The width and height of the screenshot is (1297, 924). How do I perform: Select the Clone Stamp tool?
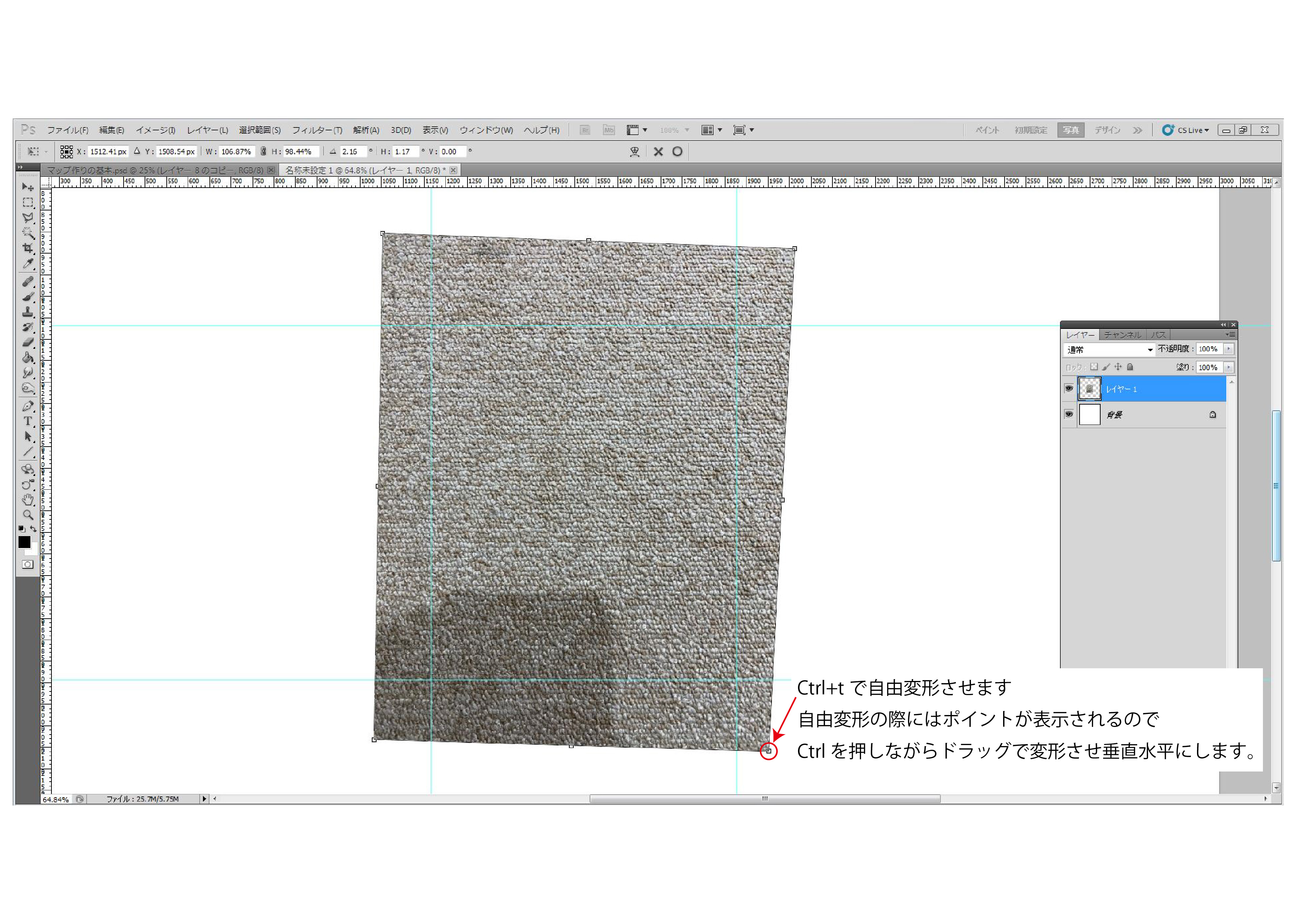[27, 312]
